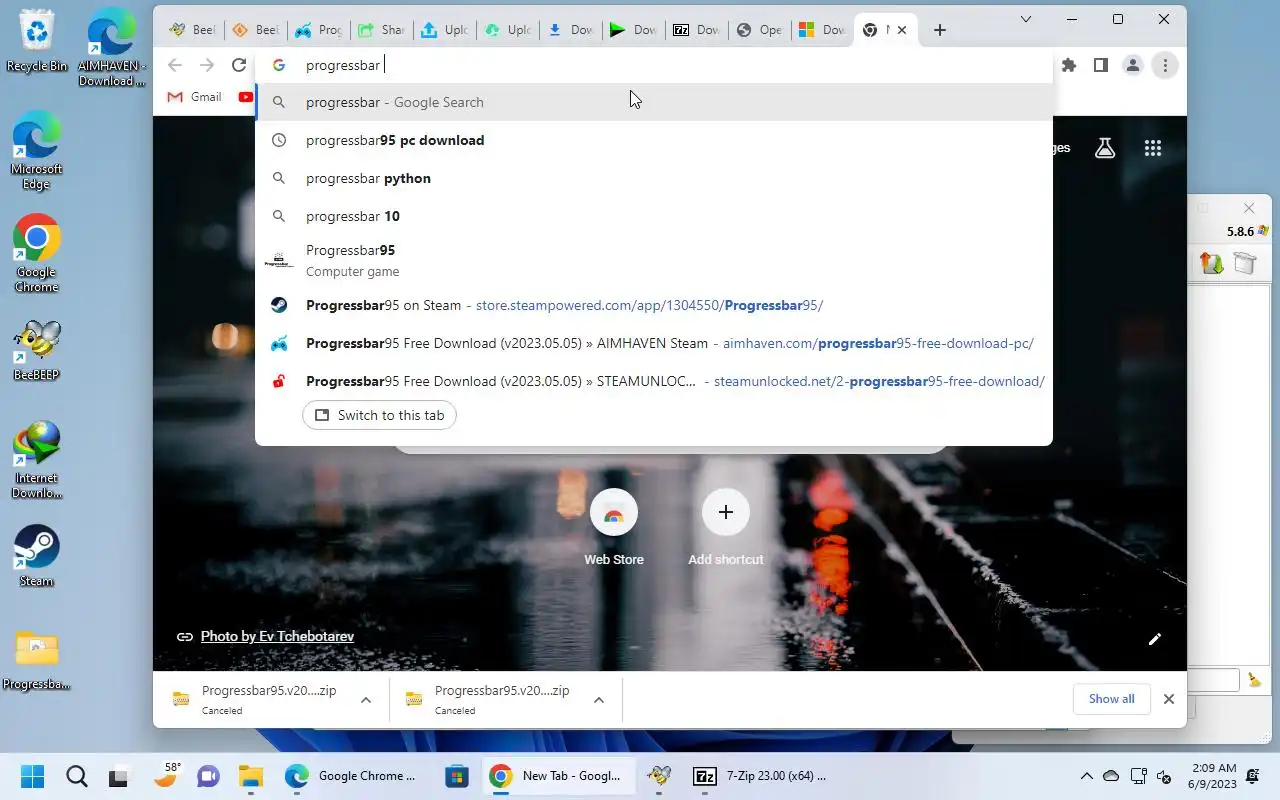The height and width of the screenshot is (800, 1280).
Task: Add a new tab with the plus button
Action: tap(939, 30)
